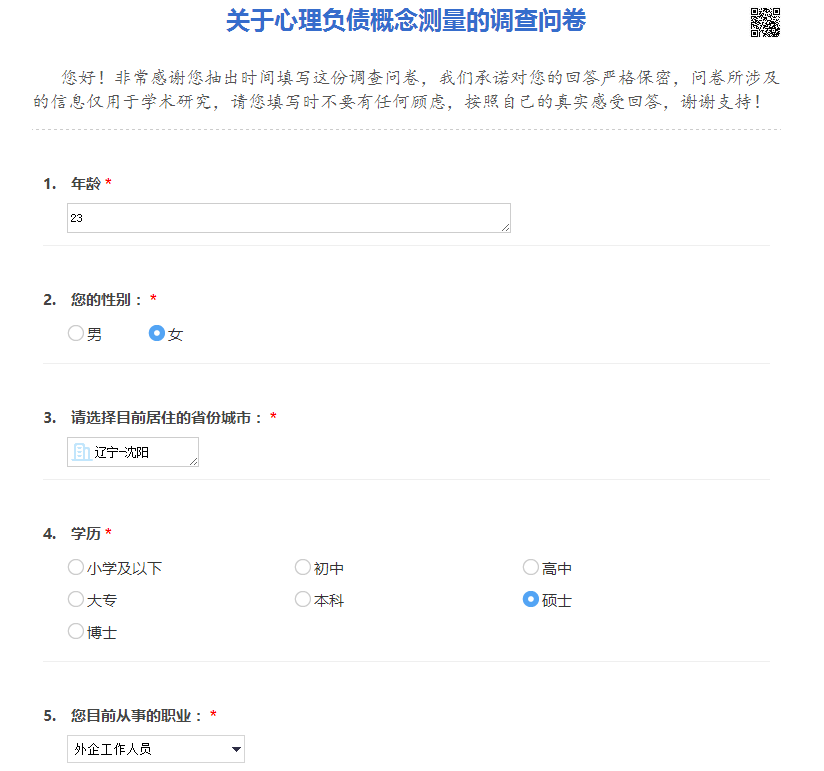Select the 女 gender radio button
824x771 pixels.
(157, 334)
